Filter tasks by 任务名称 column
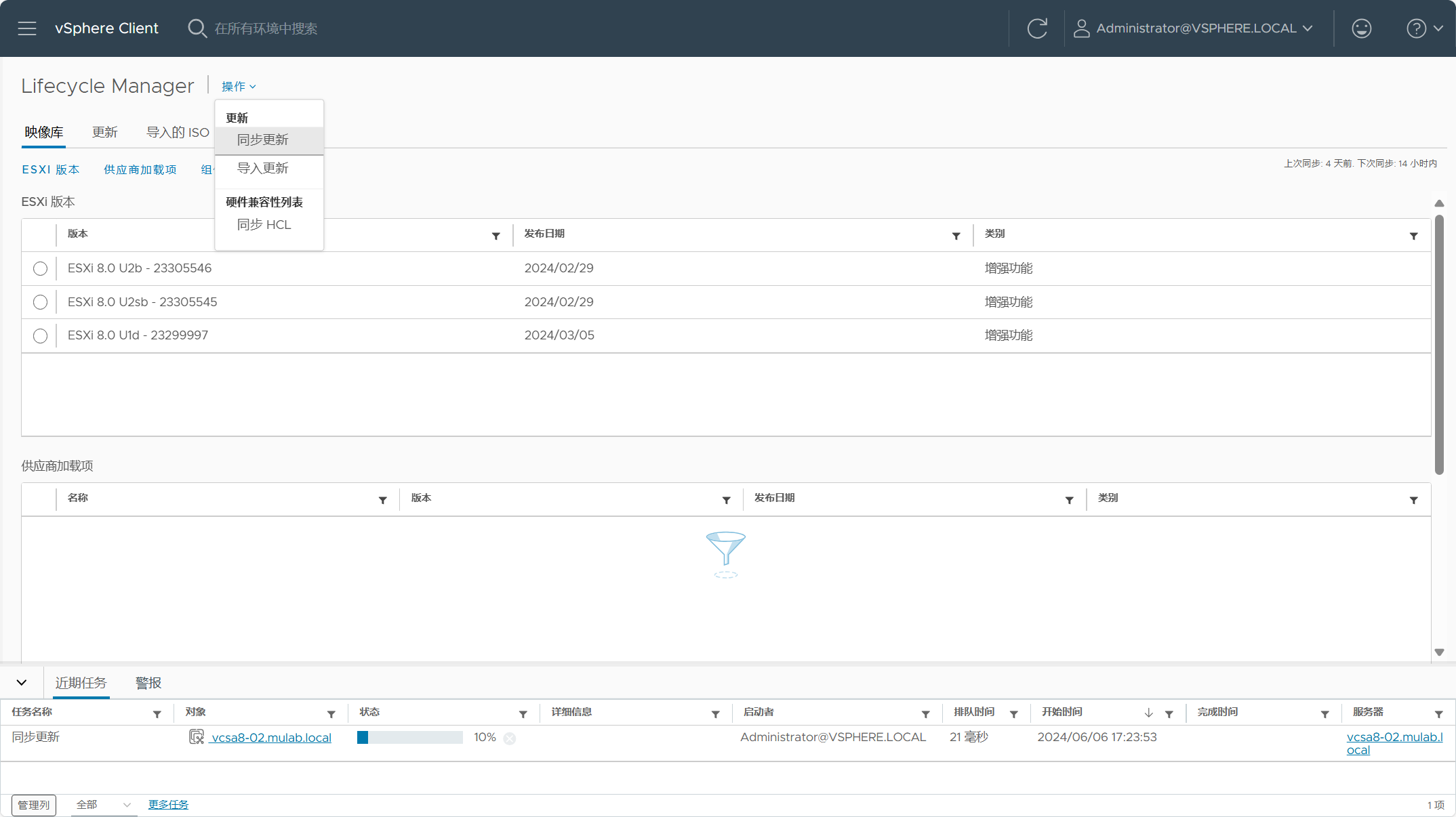Image resolution: width=1456 pixels, height=817 pixels. tap(157, 714)
